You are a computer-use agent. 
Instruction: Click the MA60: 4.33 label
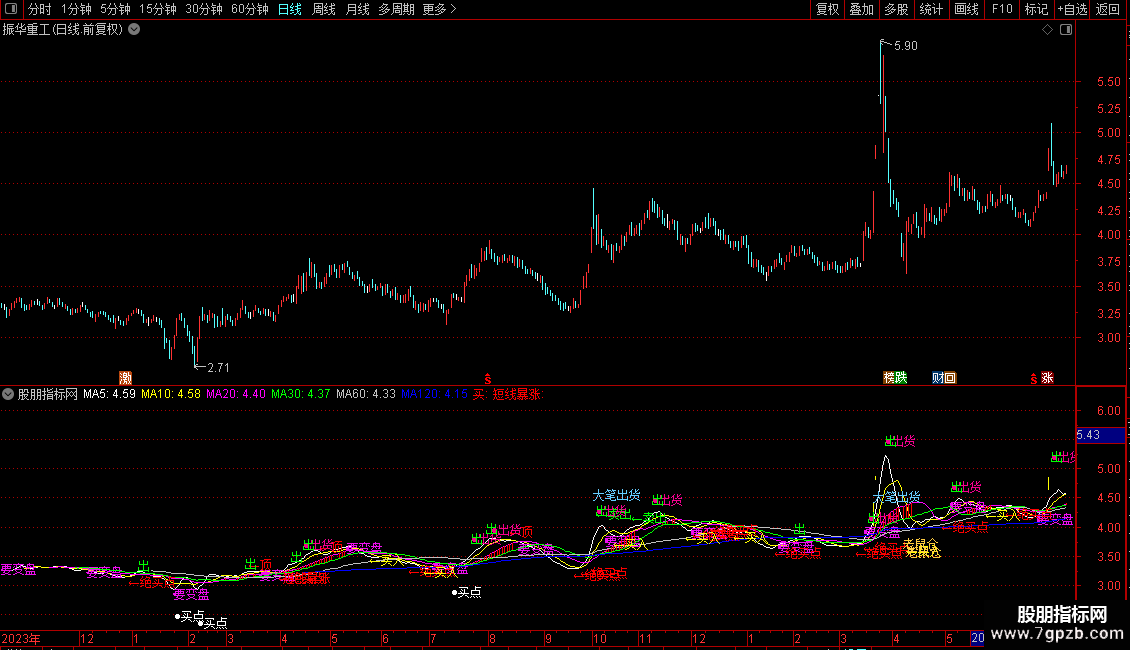tap(366, 394)
